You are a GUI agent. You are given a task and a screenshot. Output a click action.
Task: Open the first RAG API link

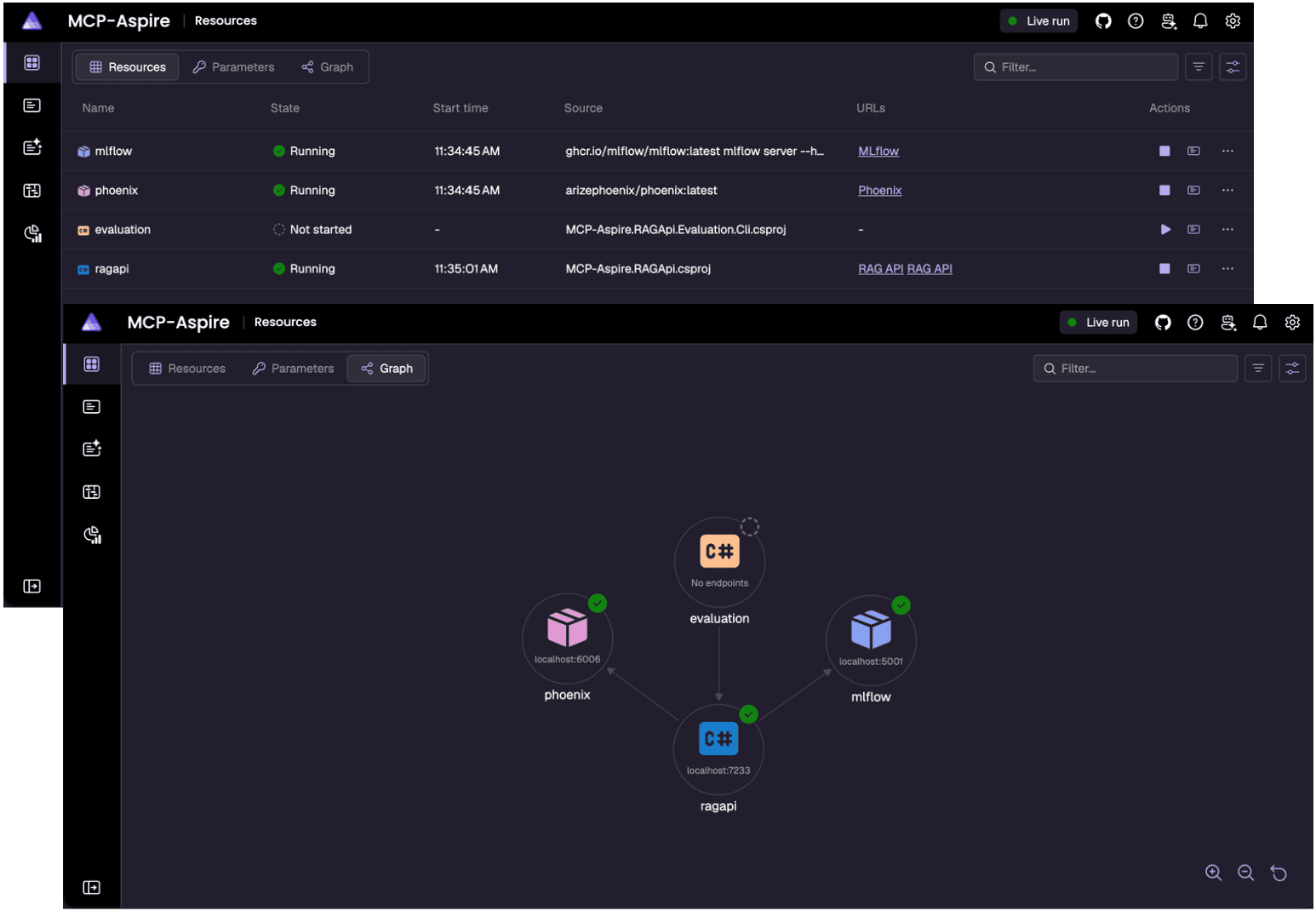coord(880,268)
